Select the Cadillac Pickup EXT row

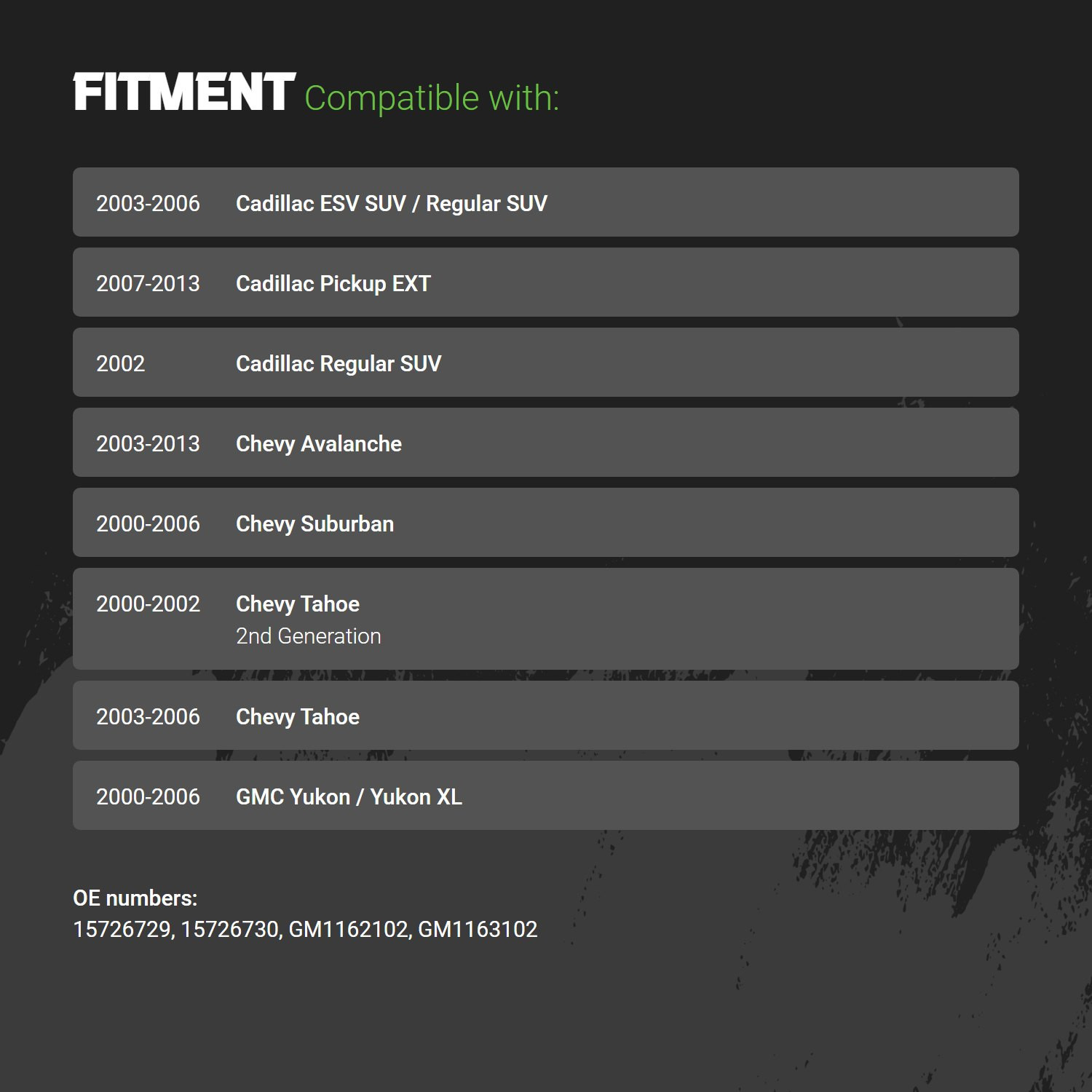546,282
